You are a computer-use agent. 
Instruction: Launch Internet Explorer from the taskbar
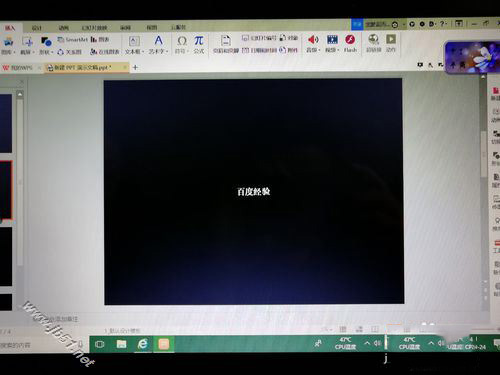[x=143, y=344]
